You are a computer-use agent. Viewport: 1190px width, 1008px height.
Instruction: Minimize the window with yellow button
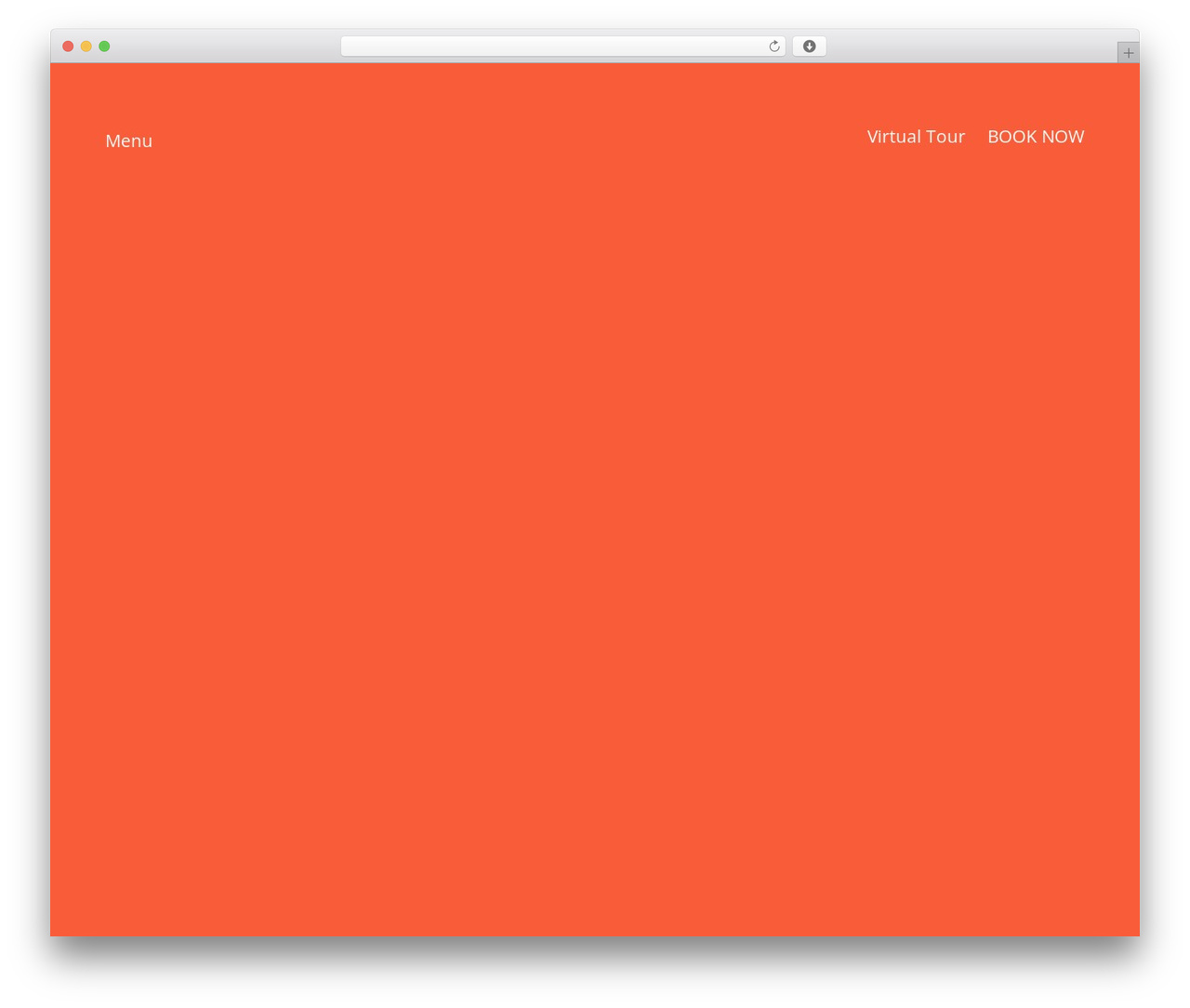click(86, 46)
